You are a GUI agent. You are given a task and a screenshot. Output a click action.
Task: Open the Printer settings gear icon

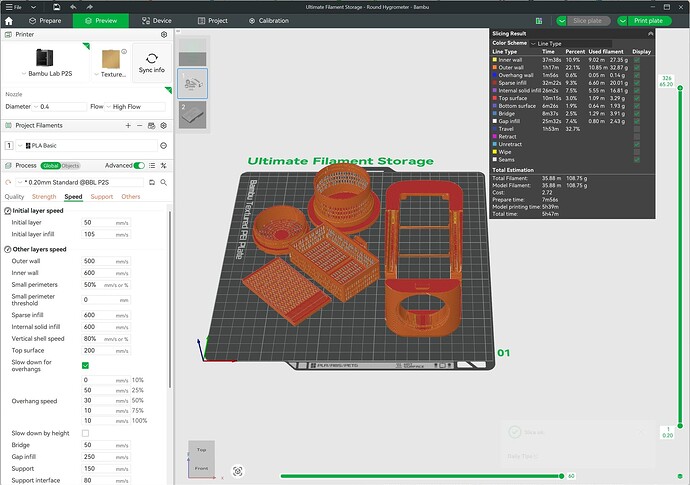164,34
